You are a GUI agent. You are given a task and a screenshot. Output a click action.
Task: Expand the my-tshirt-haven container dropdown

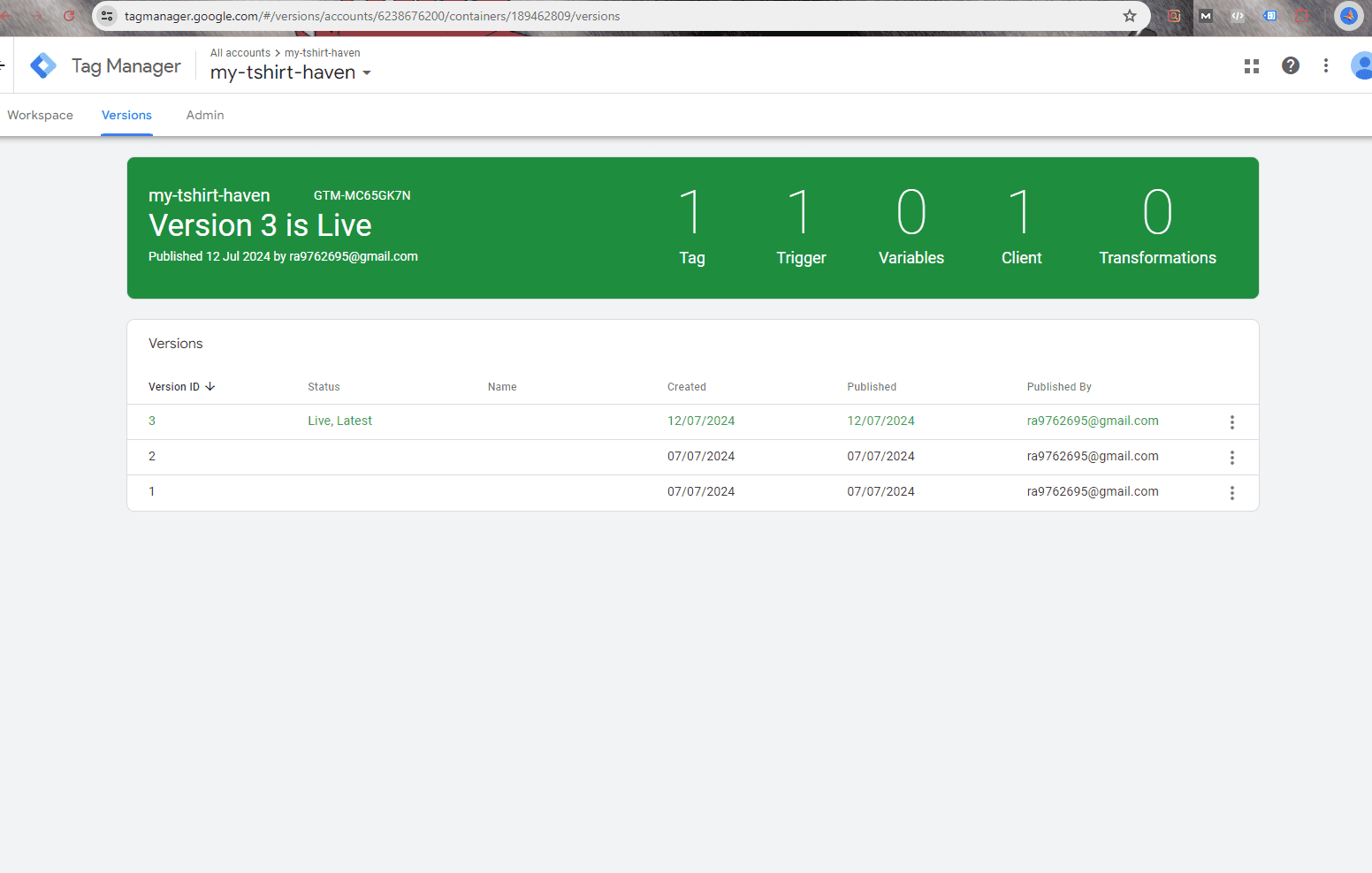point(367,73)
